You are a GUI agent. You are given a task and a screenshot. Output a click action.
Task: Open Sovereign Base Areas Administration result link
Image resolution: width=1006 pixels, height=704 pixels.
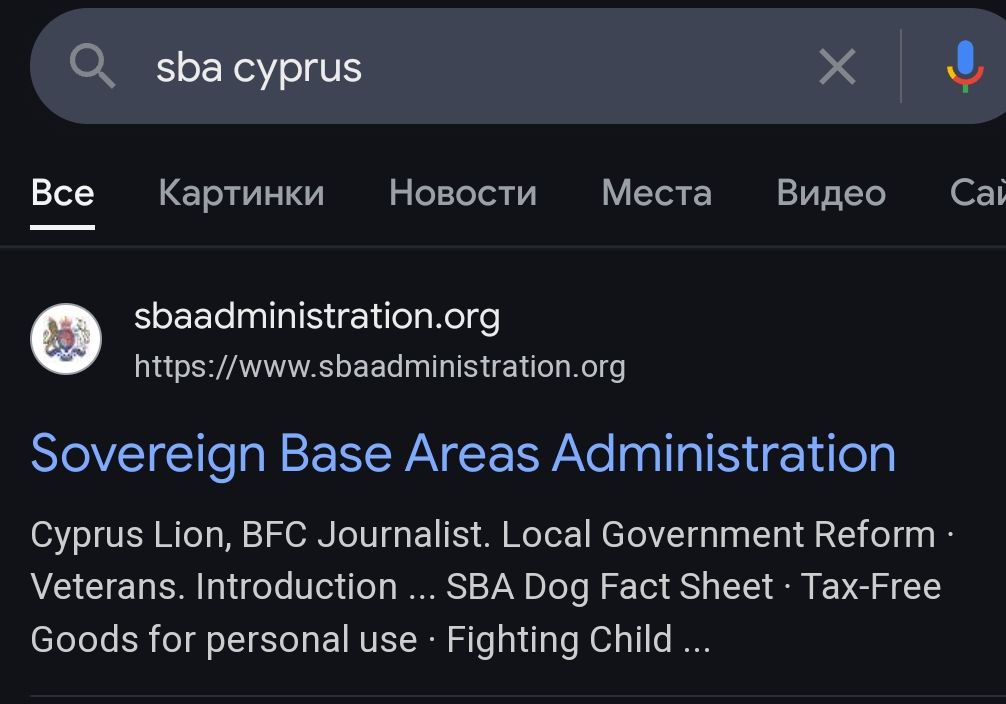pyautogui.click(x=463, y=454)
